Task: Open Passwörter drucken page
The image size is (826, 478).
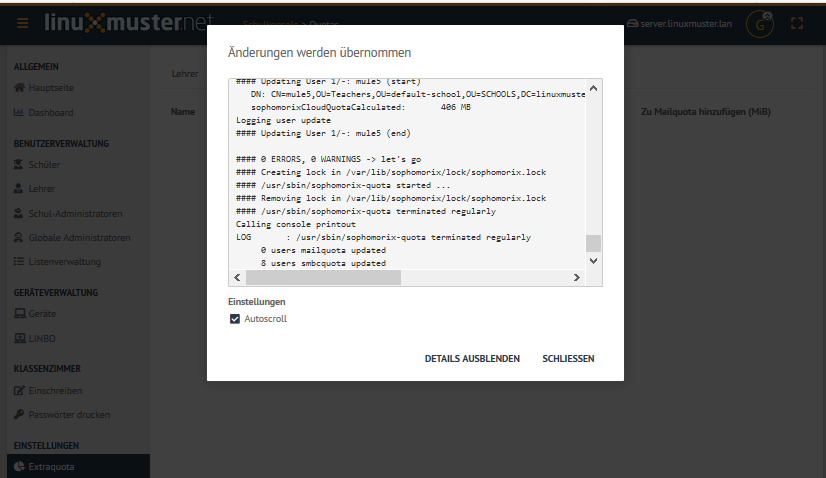Action: tap(69, 414)
